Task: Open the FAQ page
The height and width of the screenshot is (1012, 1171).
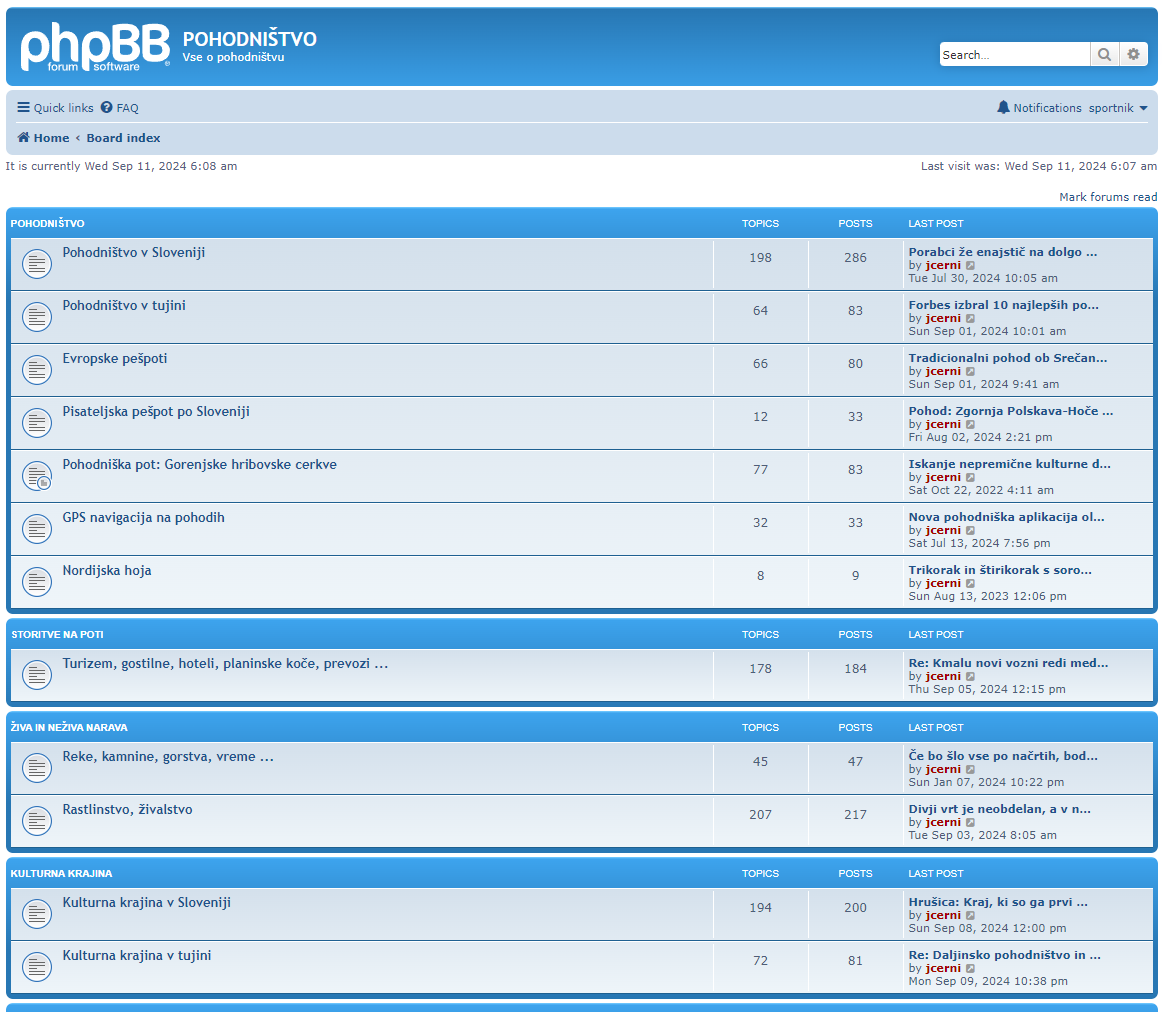Action: (120, 108)
